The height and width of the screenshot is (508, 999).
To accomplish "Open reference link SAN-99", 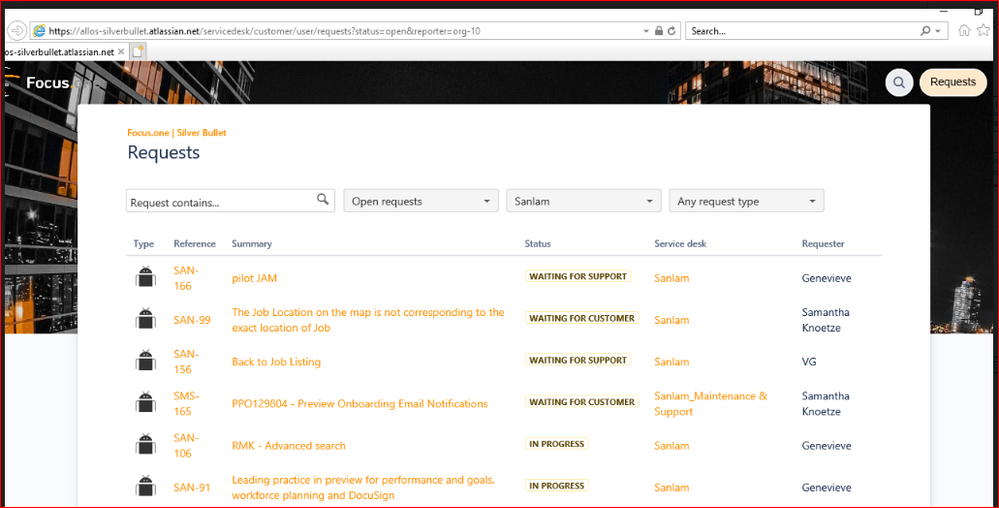I will (192, 320).
